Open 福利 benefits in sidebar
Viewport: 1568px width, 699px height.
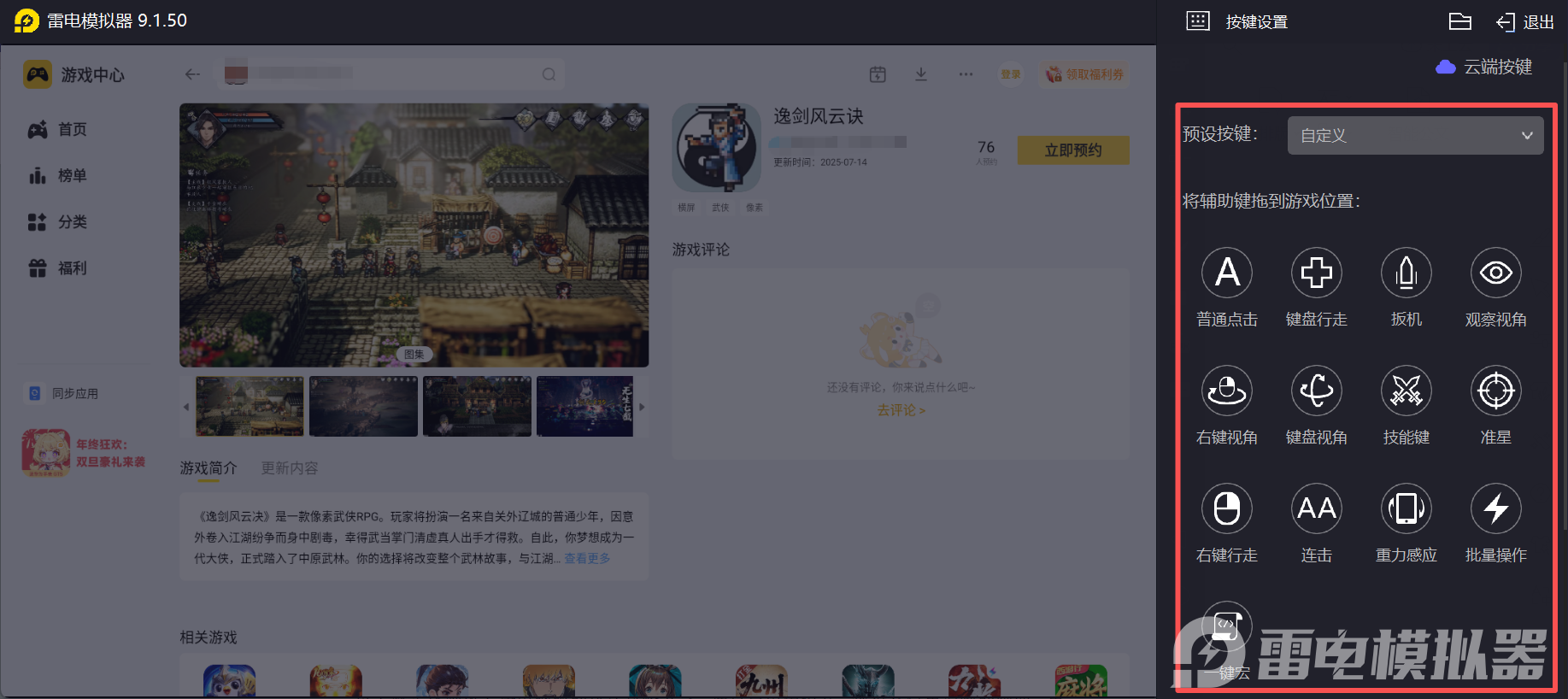[58, 267]
